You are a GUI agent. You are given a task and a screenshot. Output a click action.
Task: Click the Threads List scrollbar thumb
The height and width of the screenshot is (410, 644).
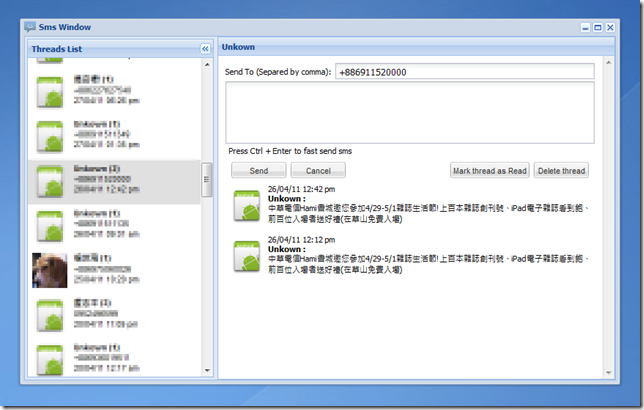click(207, 180)
